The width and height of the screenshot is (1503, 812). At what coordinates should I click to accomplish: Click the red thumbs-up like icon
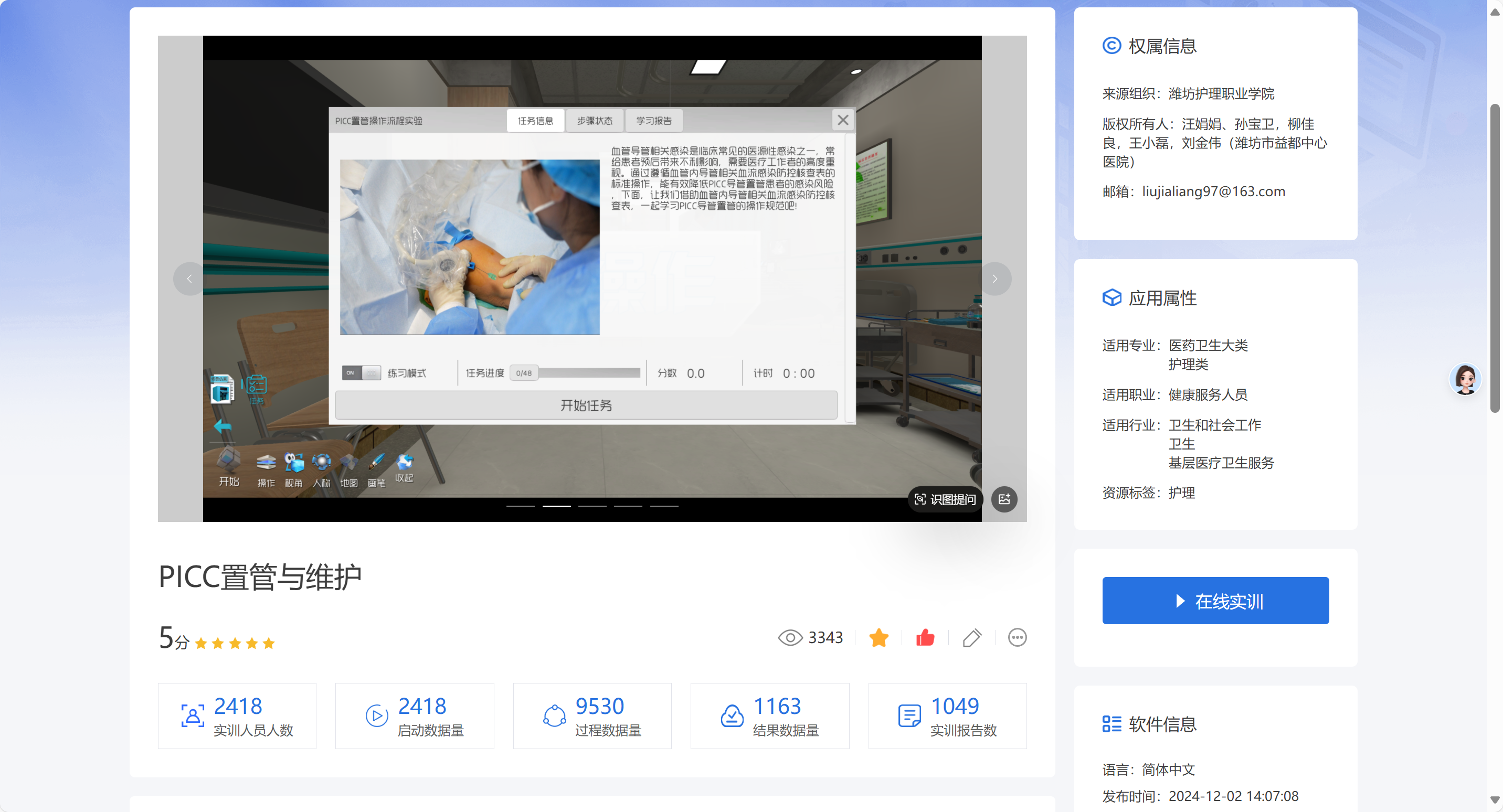click(925, 637)
